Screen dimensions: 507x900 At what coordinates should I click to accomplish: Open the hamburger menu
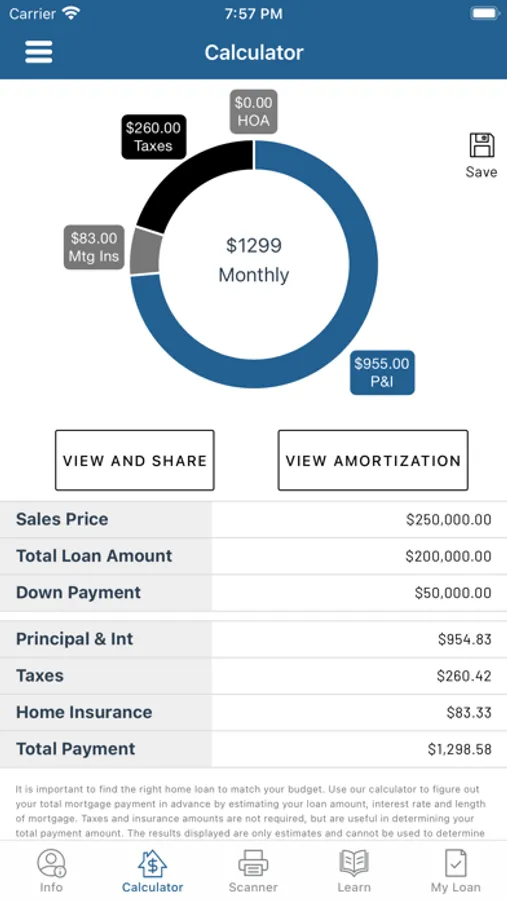click(38, 52)
